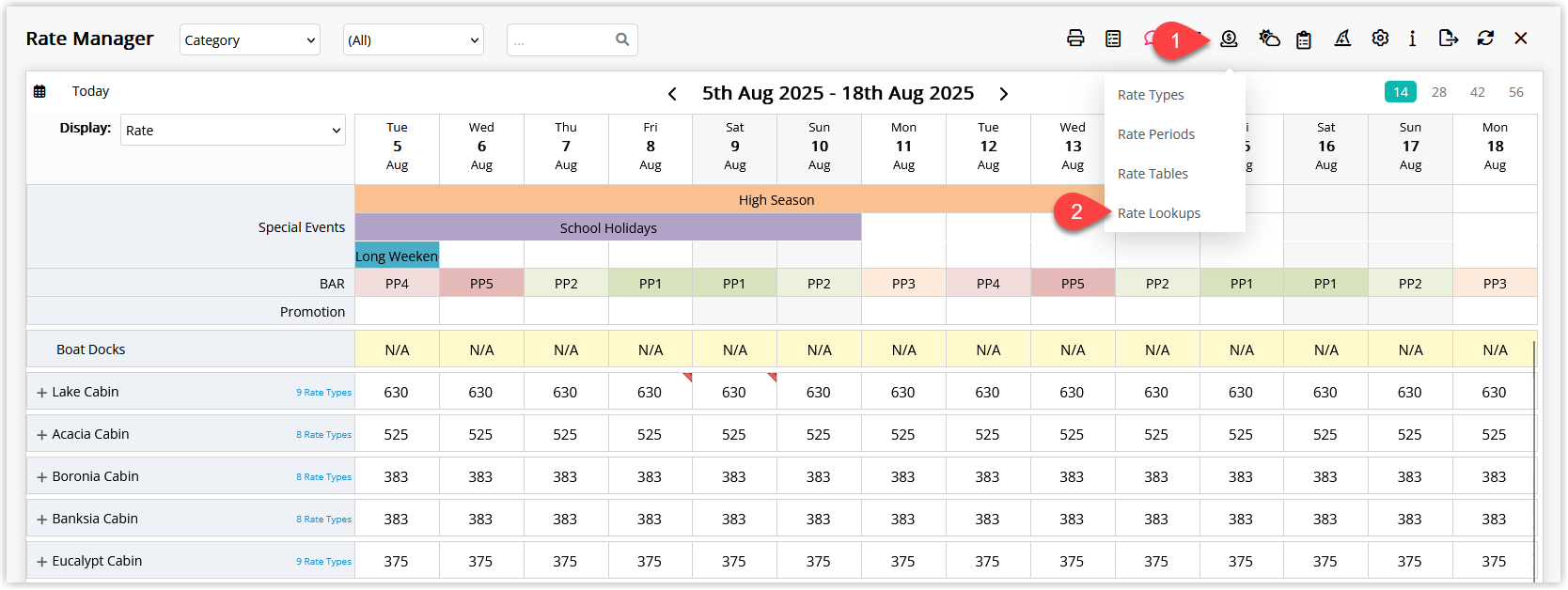Click BAR cell PP4 on Tue 5 Aug
Viewport: 1568px width, 590px height.
pos(397,283)
